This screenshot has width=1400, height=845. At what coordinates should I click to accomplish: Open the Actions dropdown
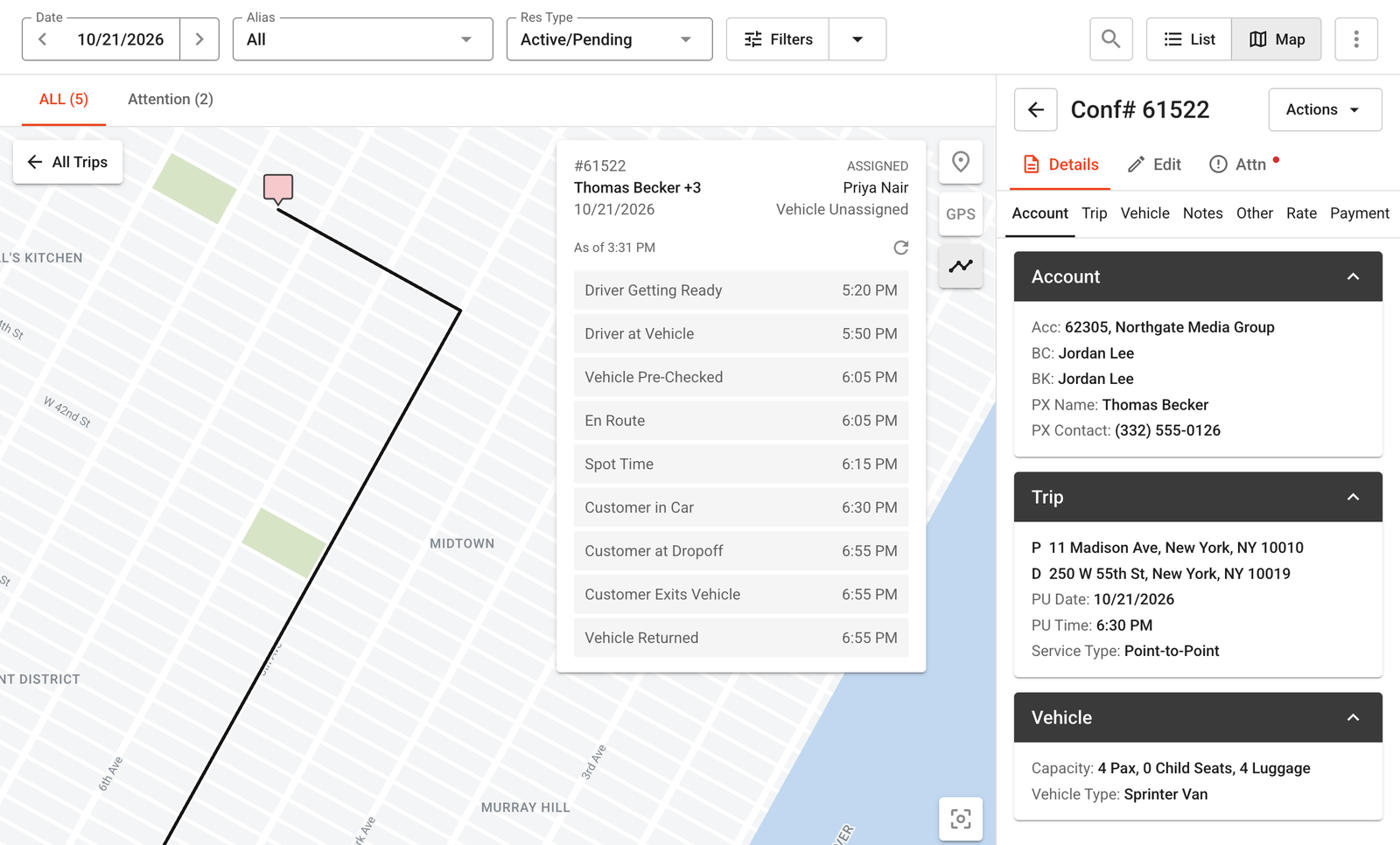pos(1325,109)
